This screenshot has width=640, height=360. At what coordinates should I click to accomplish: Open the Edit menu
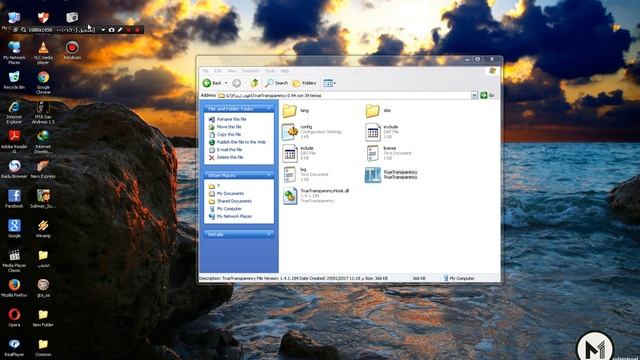[218, 71]
